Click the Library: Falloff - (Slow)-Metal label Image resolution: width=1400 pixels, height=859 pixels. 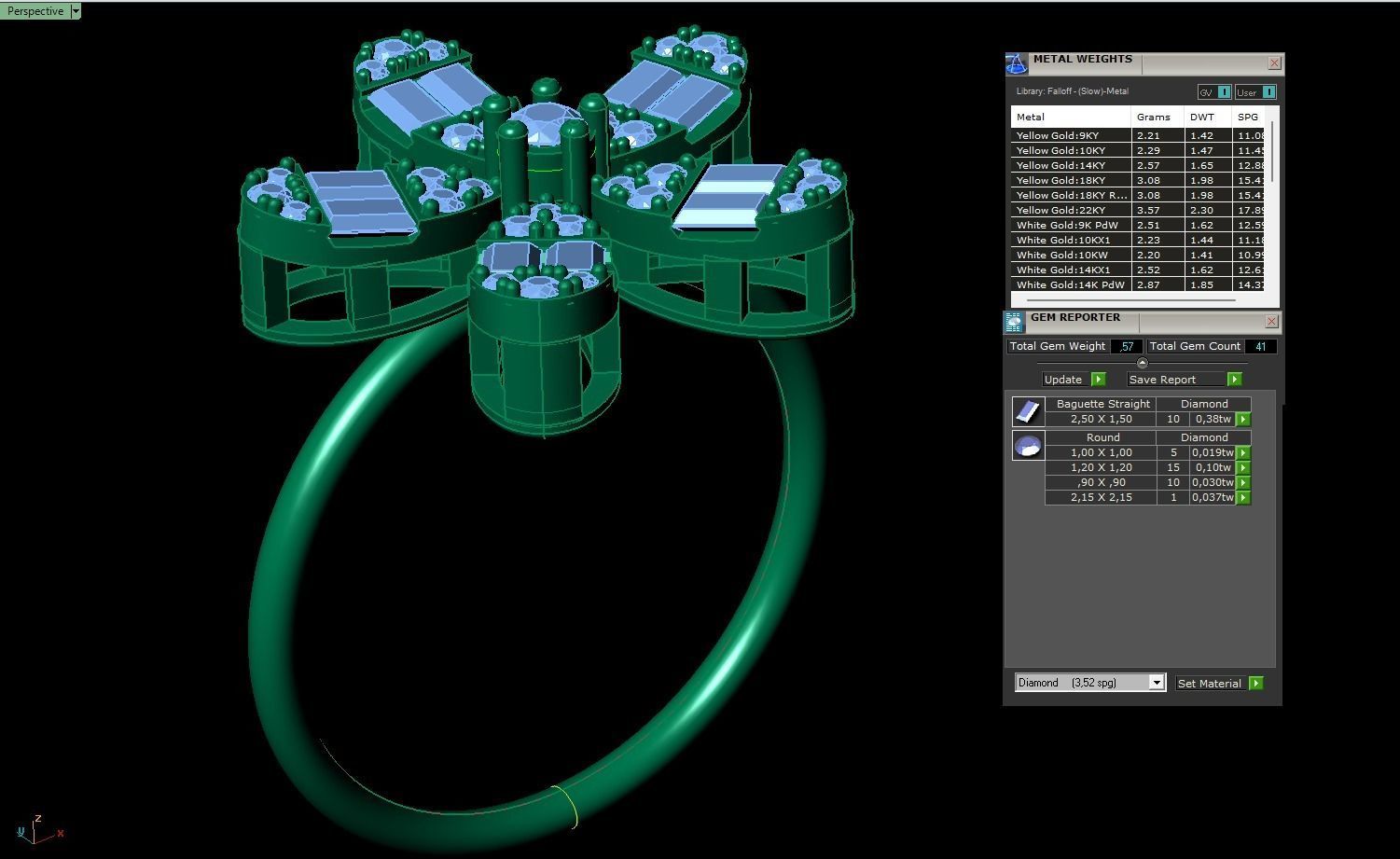1073,91
